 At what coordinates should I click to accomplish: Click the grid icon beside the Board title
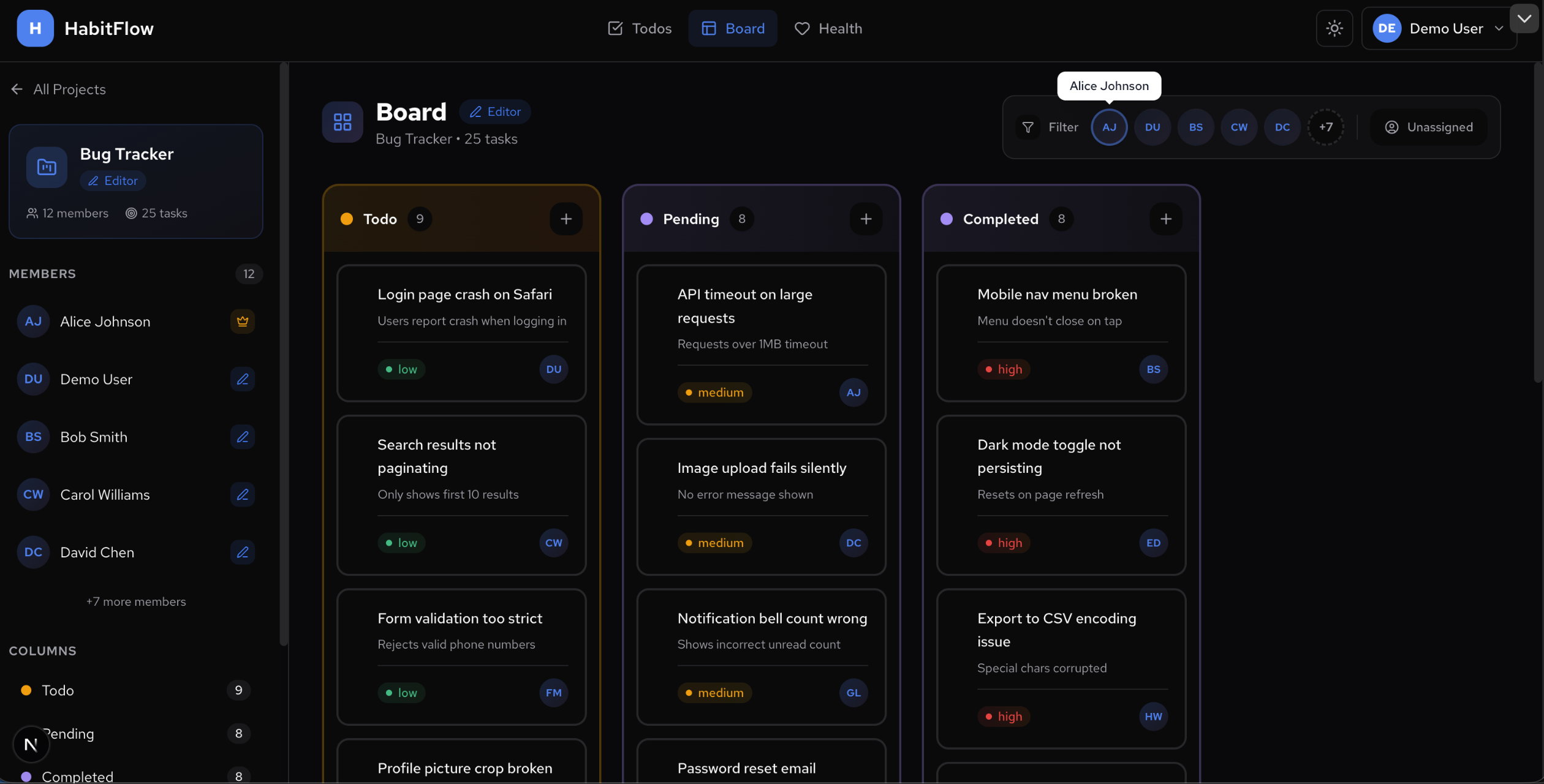(x=342, y=122)
